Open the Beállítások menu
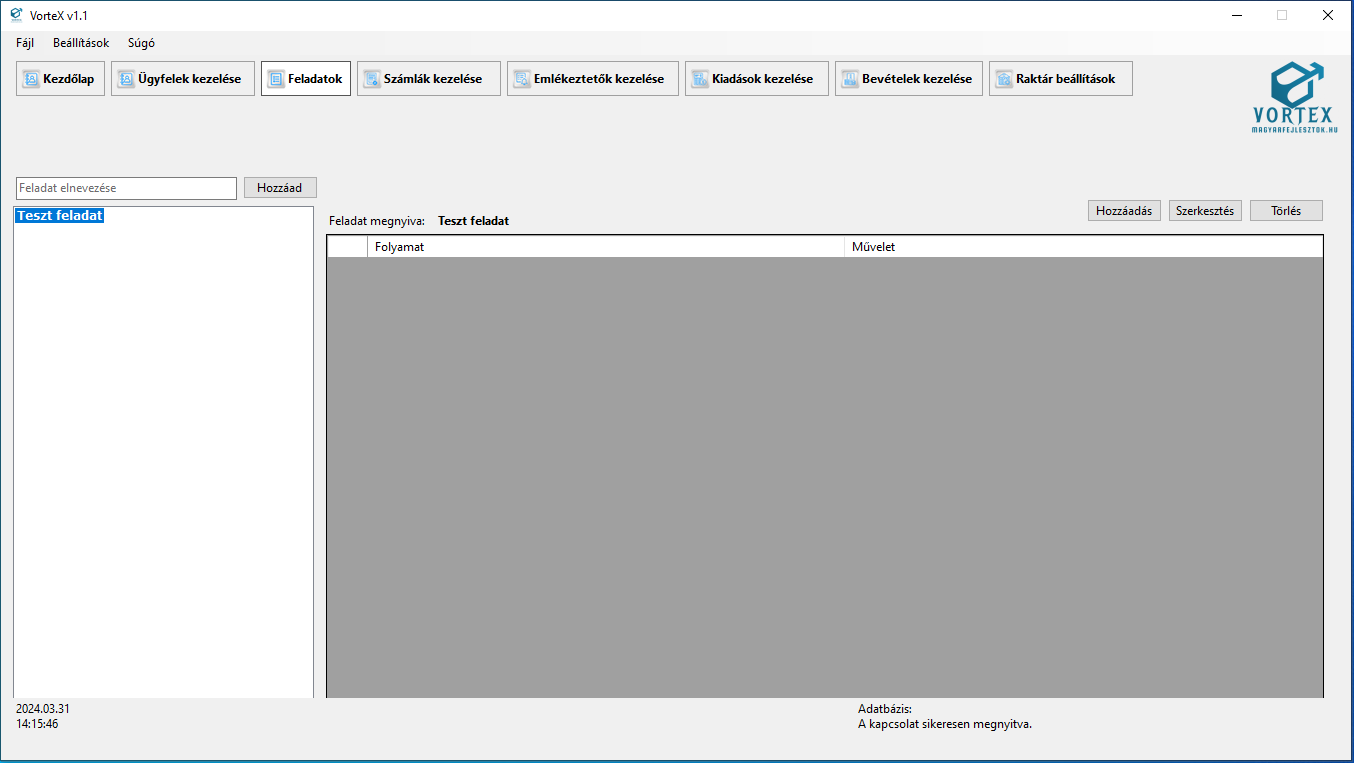This screenshot has height=763, width=1354. 81,43
